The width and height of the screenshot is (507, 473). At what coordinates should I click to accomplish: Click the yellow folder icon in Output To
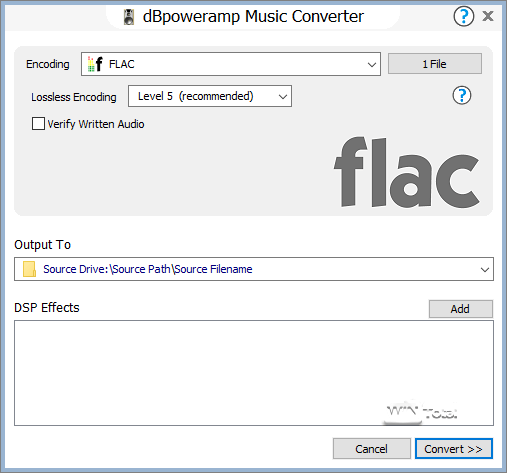point(29,269)
